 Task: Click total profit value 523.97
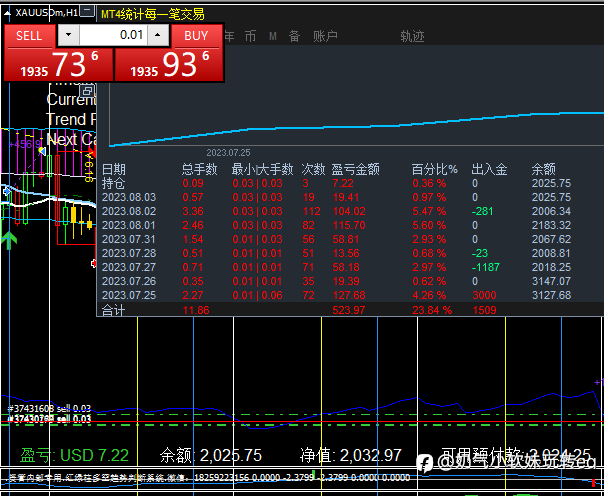tap(349, 310)
